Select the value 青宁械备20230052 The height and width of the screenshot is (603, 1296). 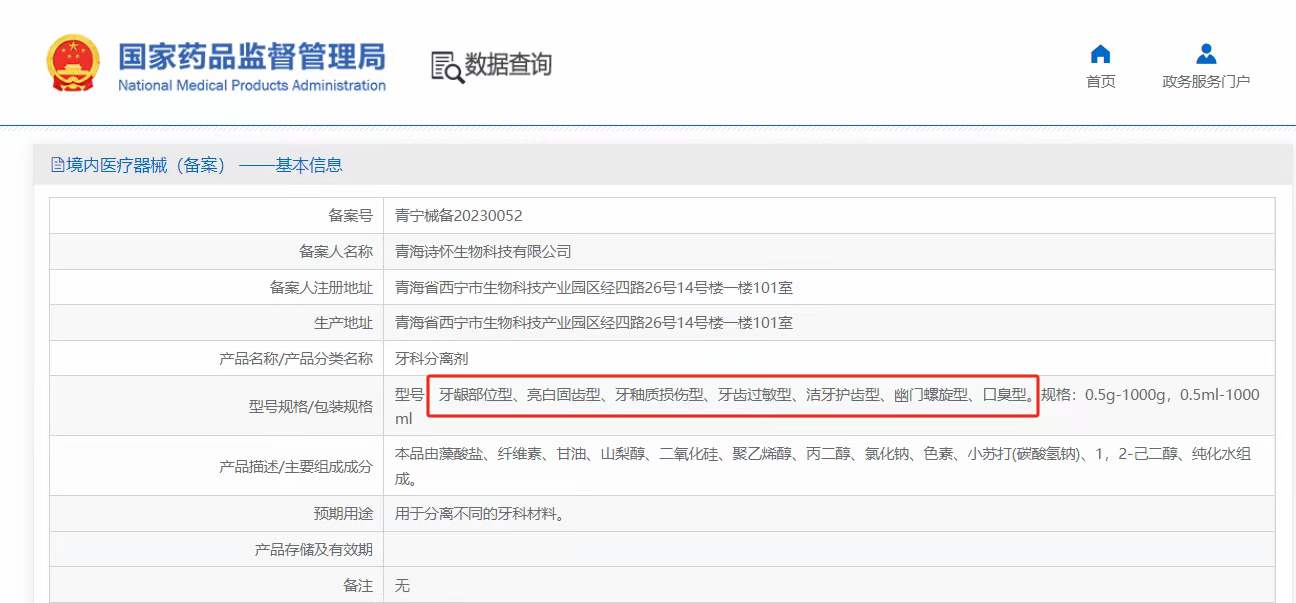pyautogui.click(x=459, y=215)
